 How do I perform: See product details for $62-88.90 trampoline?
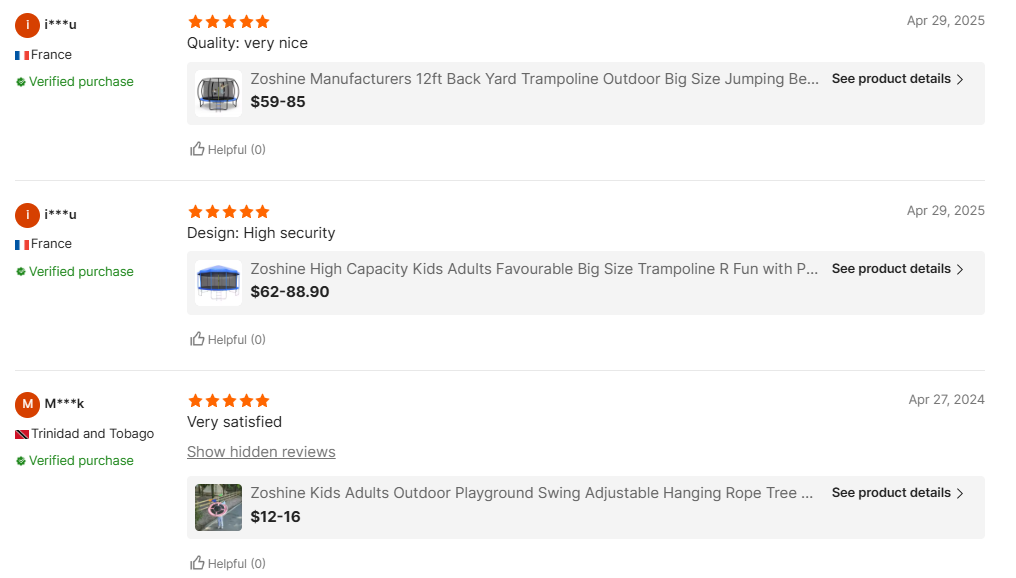coord(897,269)
